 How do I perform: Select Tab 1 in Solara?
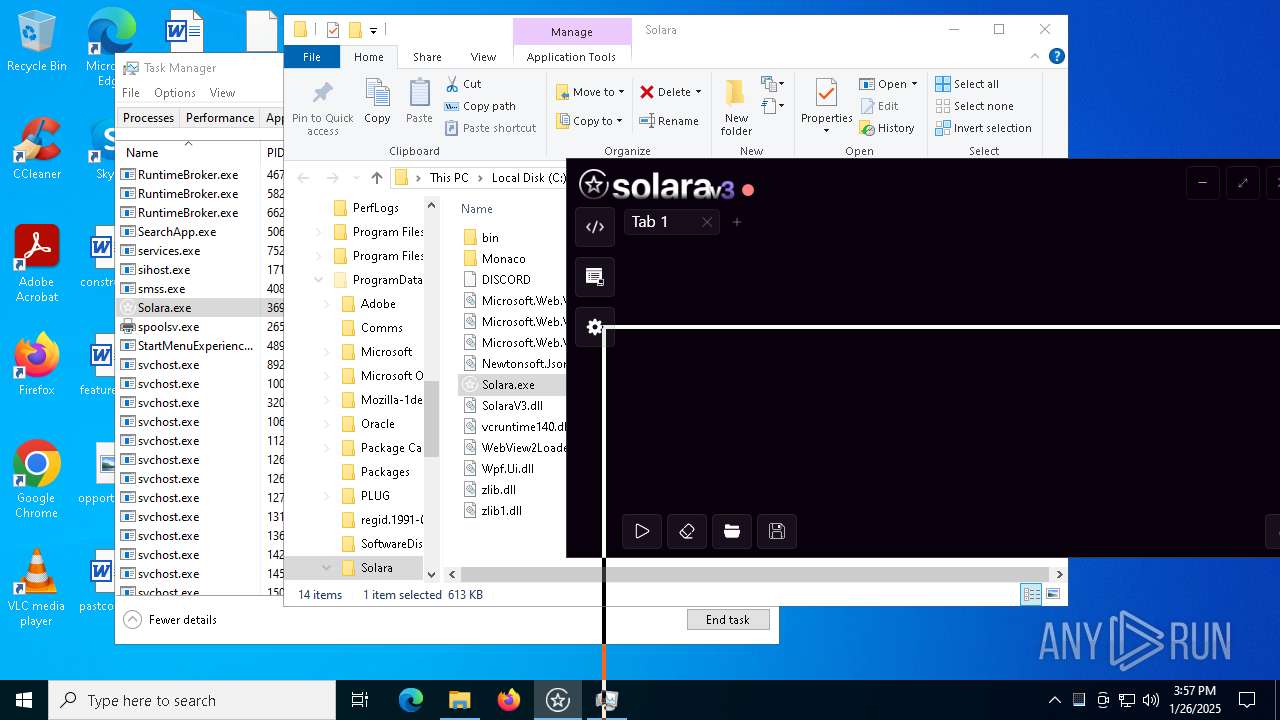click(660, 222)
